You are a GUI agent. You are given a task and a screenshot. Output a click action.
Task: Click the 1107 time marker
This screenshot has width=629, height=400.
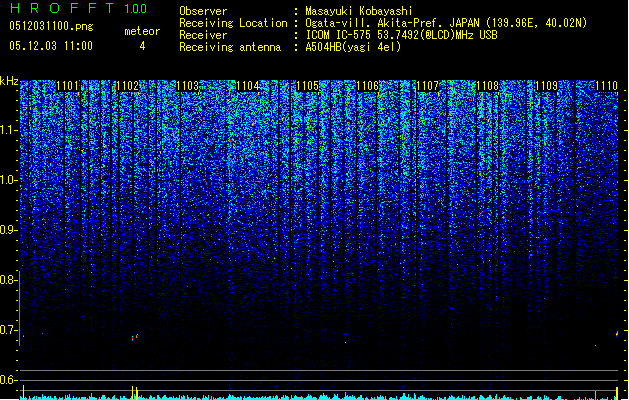pos(427,86)
